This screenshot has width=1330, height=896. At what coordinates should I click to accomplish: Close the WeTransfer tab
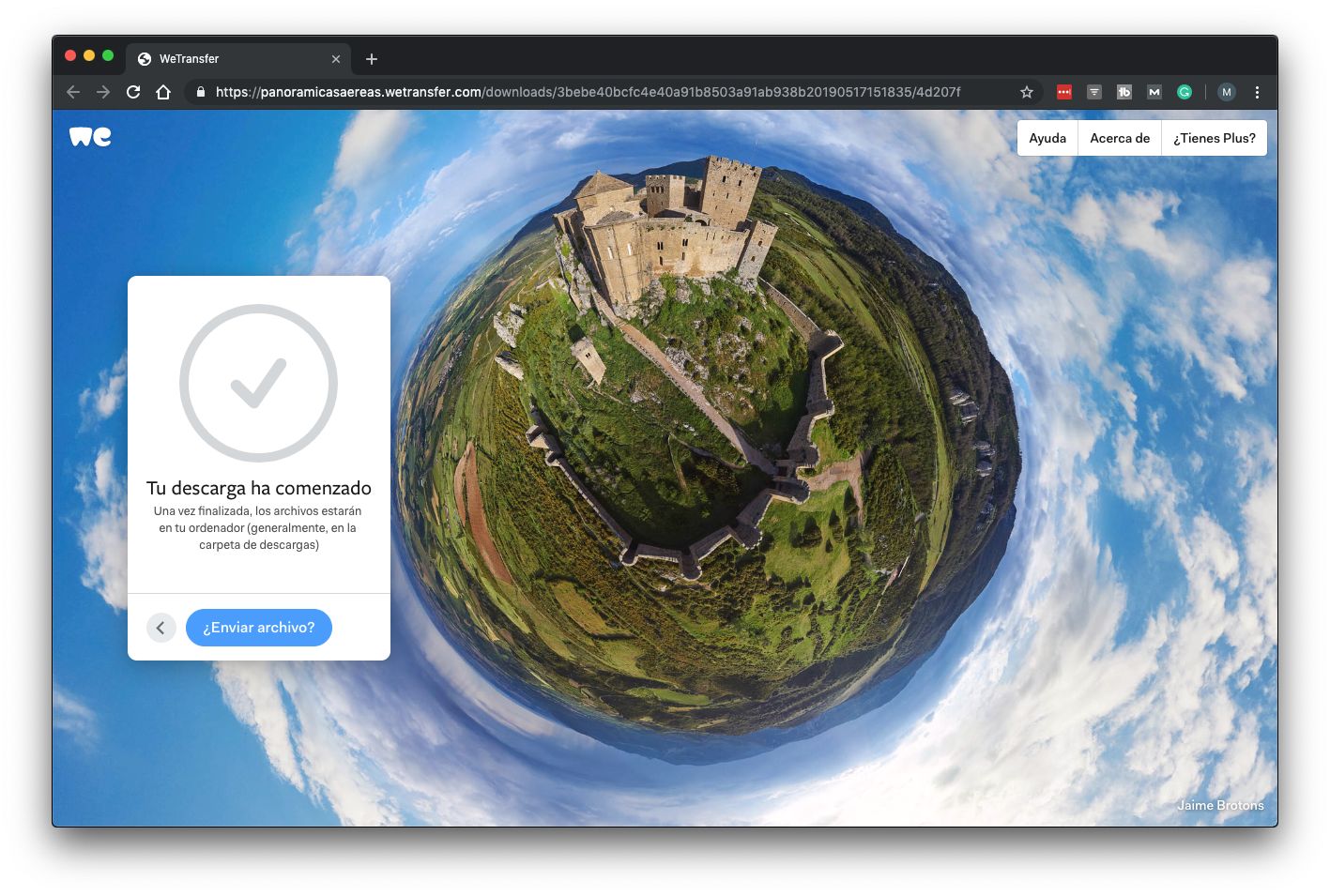click(x=336, y=59)
